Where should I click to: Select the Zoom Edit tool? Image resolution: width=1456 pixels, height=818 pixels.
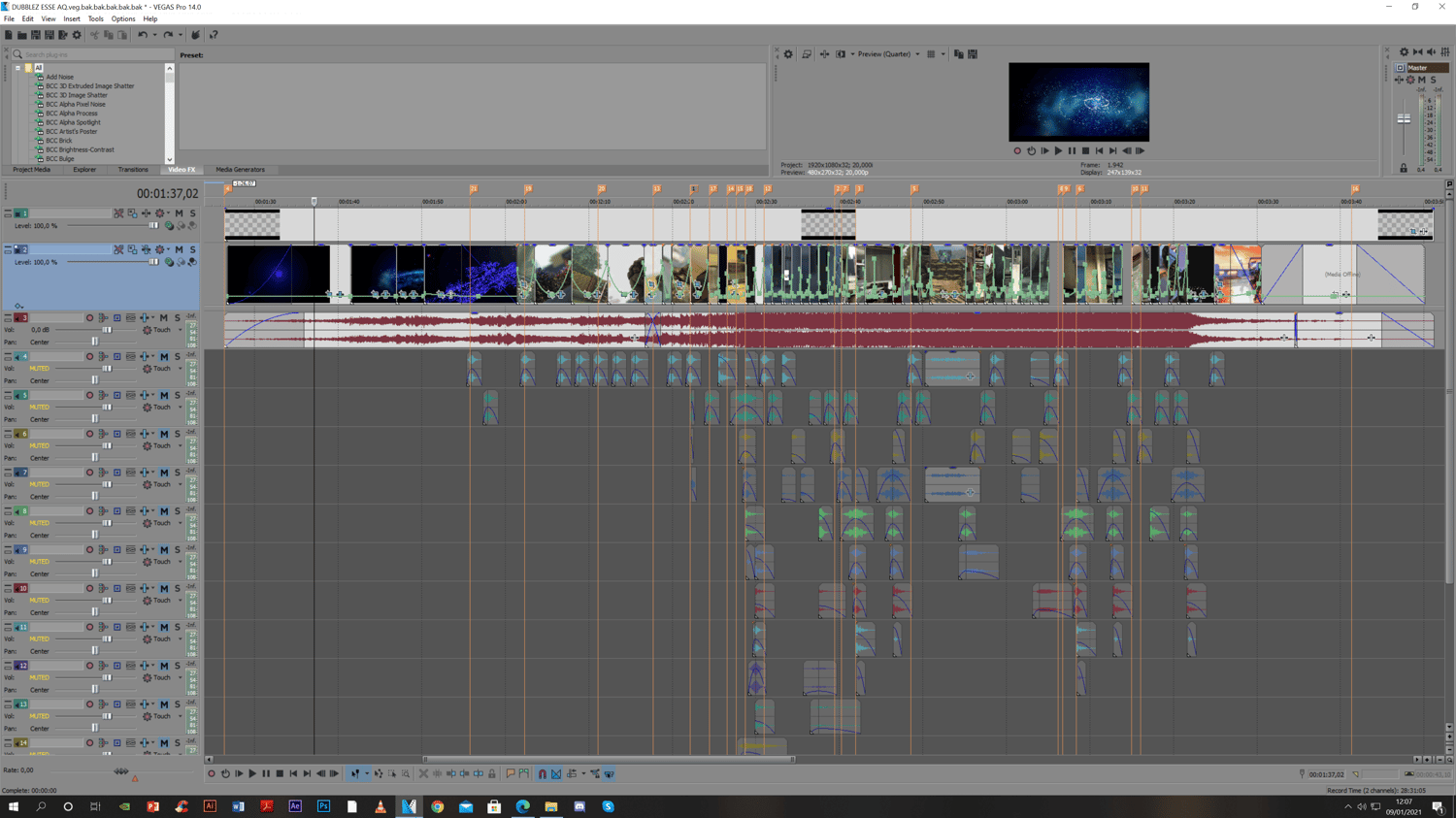click(406, 774)
